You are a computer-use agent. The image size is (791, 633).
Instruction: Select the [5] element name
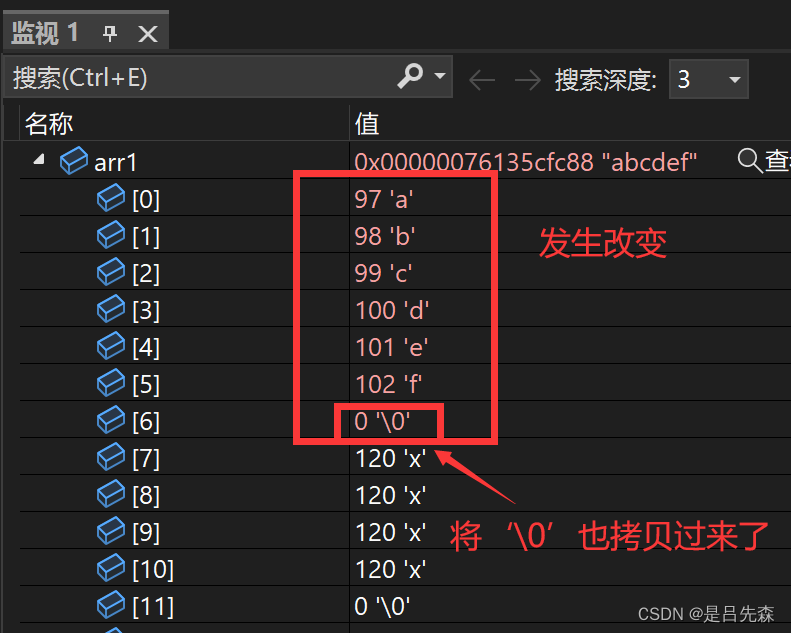click(x=146, y=385)
